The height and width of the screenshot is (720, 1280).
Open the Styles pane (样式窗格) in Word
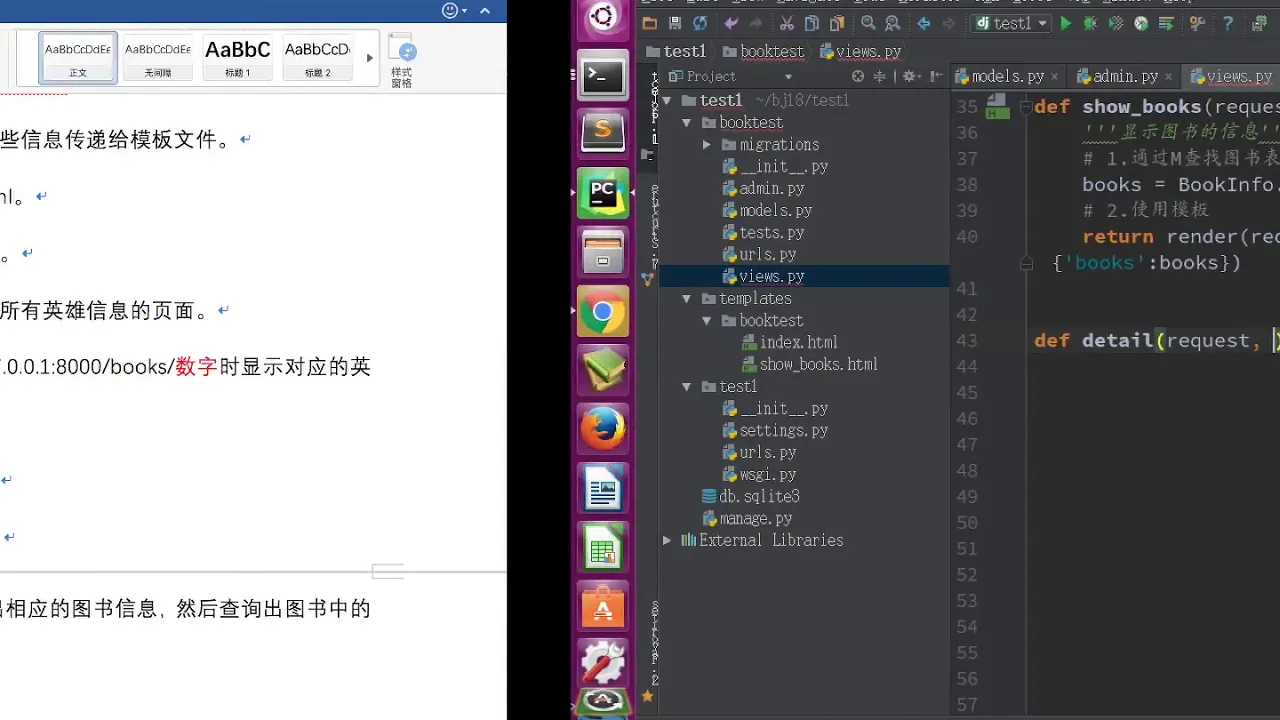402,61
